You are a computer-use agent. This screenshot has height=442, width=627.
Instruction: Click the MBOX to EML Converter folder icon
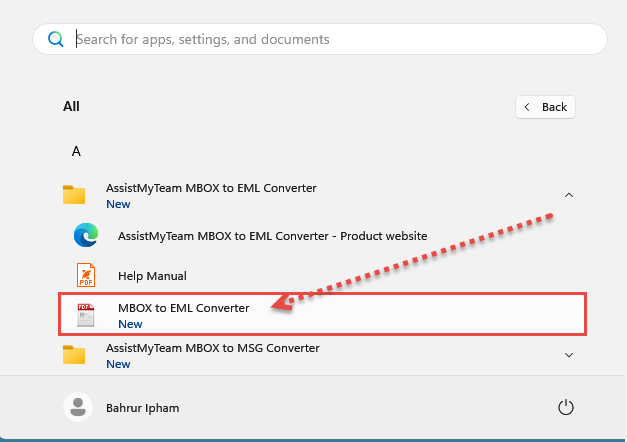point(74,195)
